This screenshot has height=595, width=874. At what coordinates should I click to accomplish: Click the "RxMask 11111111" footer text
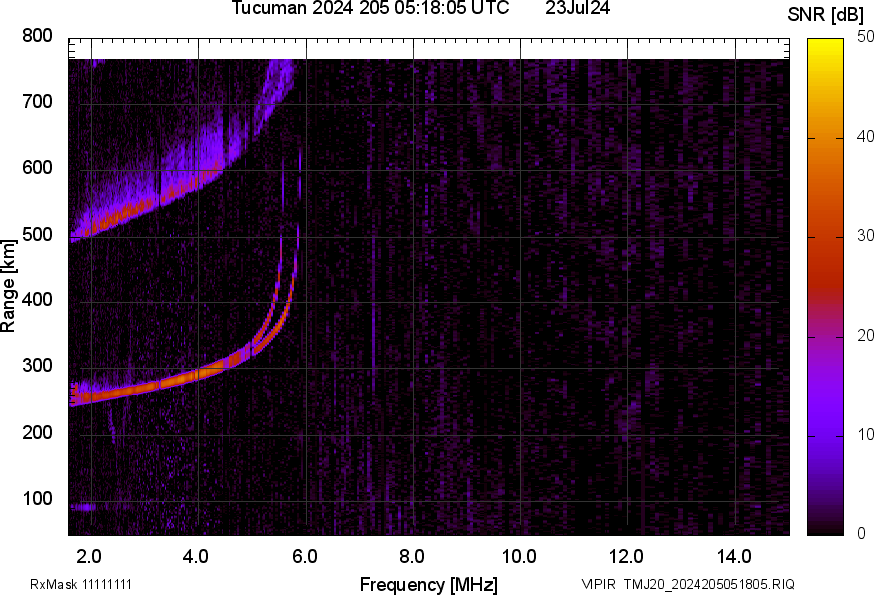(81, 584)
